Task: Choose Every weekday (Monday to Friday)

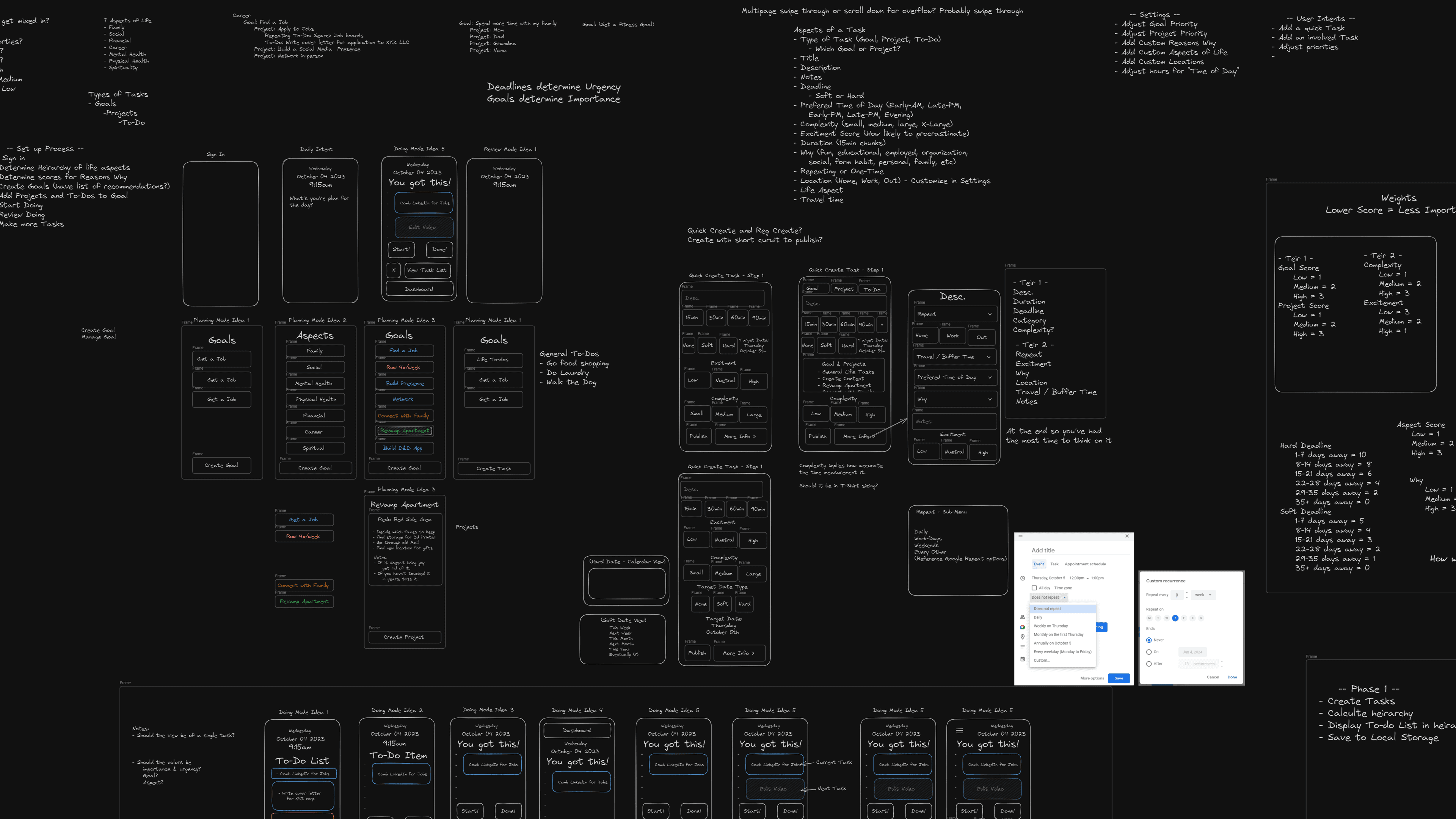Action: pos(1062,652)
